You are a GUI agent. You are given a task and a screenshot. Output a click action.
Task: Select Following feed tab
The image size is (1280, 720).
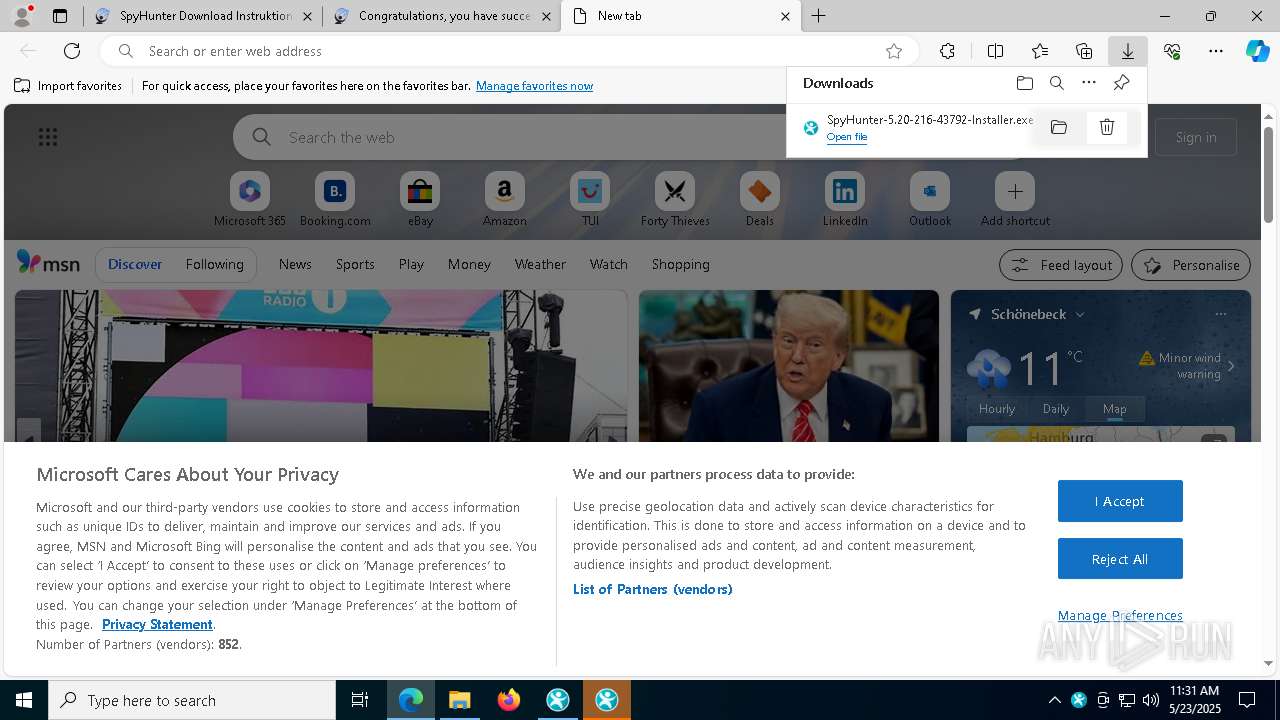[x=214, y=264]
